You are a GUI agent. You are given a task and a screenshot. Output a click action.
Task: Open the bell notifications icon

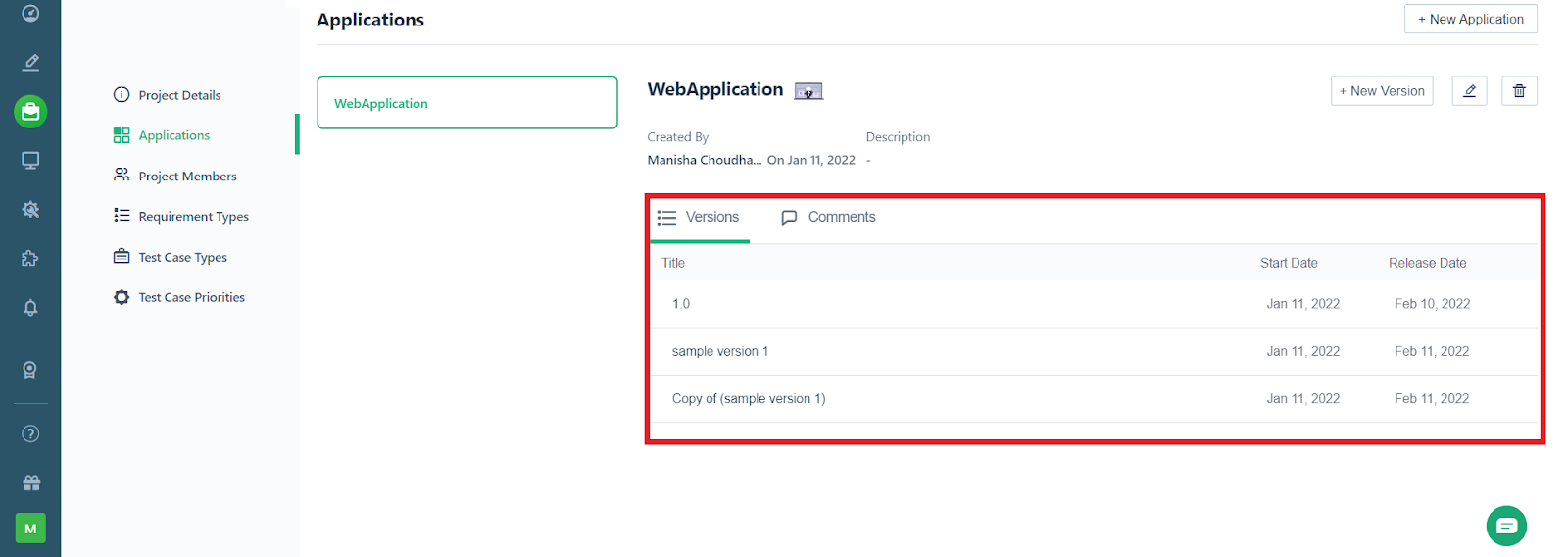click(30, 308)
